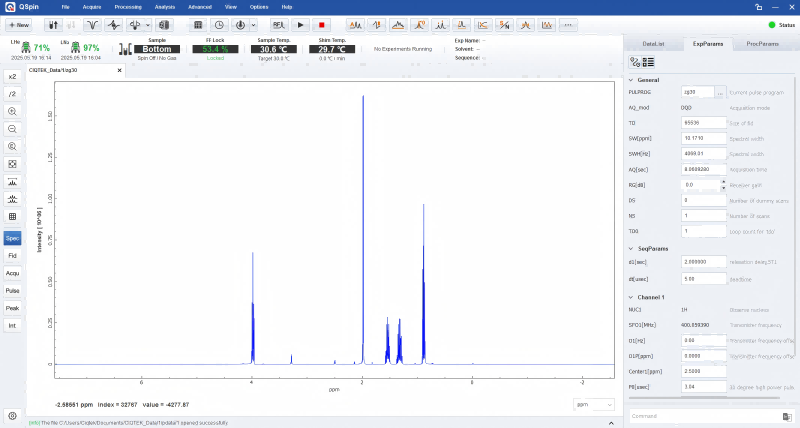Switch to the Fid view
This screenshot has height=428, width=800.
pos(12,255)
